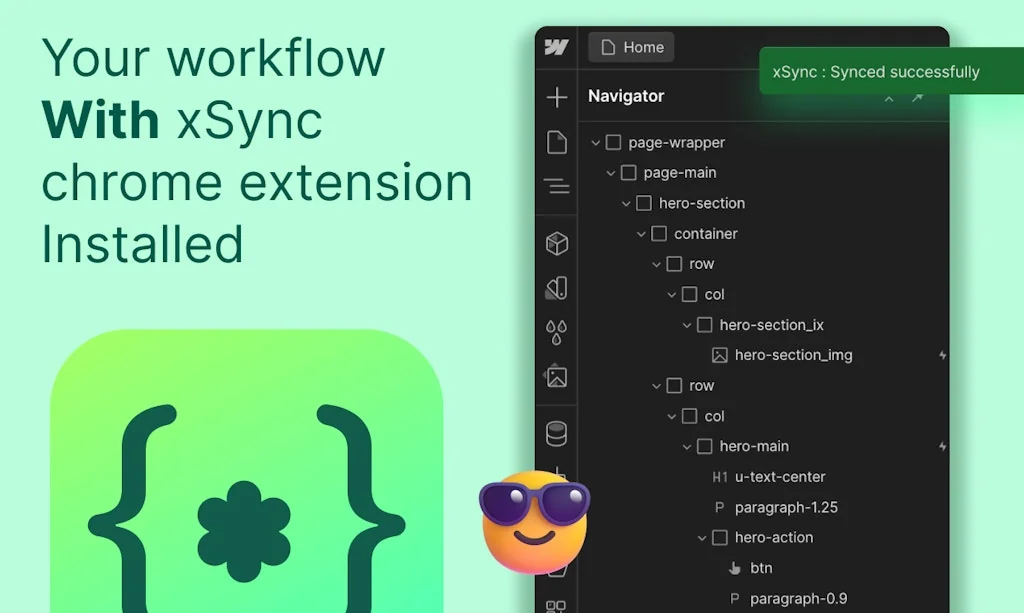
Task: Open the Assets panel
Action: tap(557, 377)
